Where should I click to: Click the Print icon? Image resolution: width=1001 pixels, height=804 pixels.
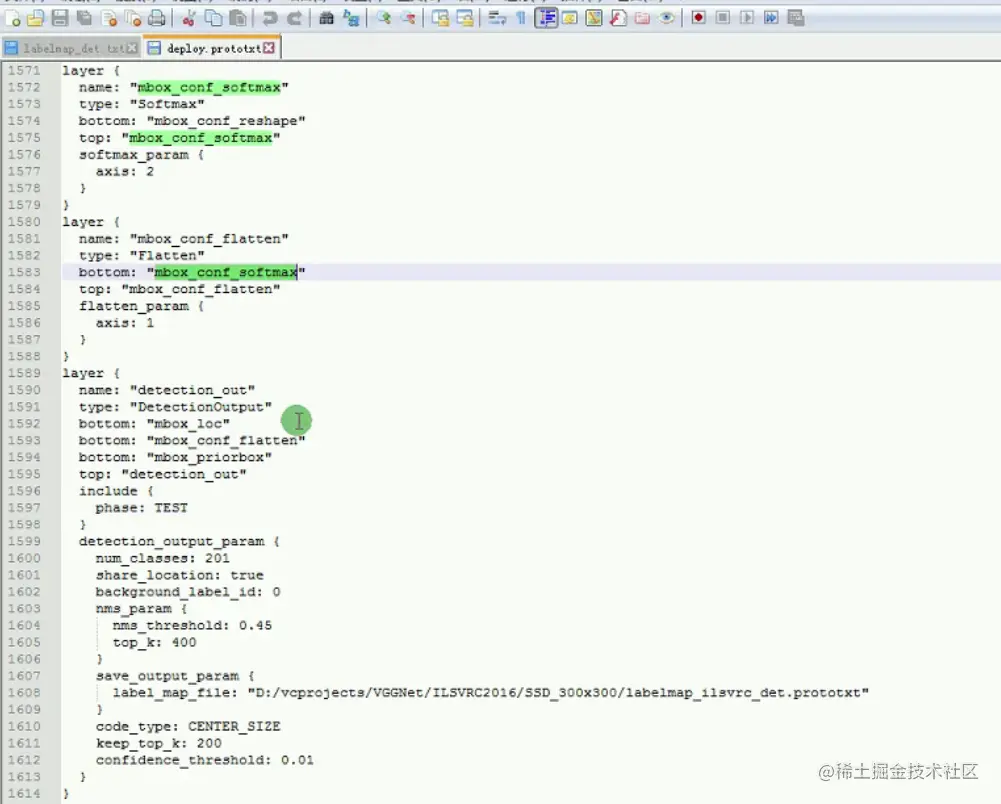point(157,19)
